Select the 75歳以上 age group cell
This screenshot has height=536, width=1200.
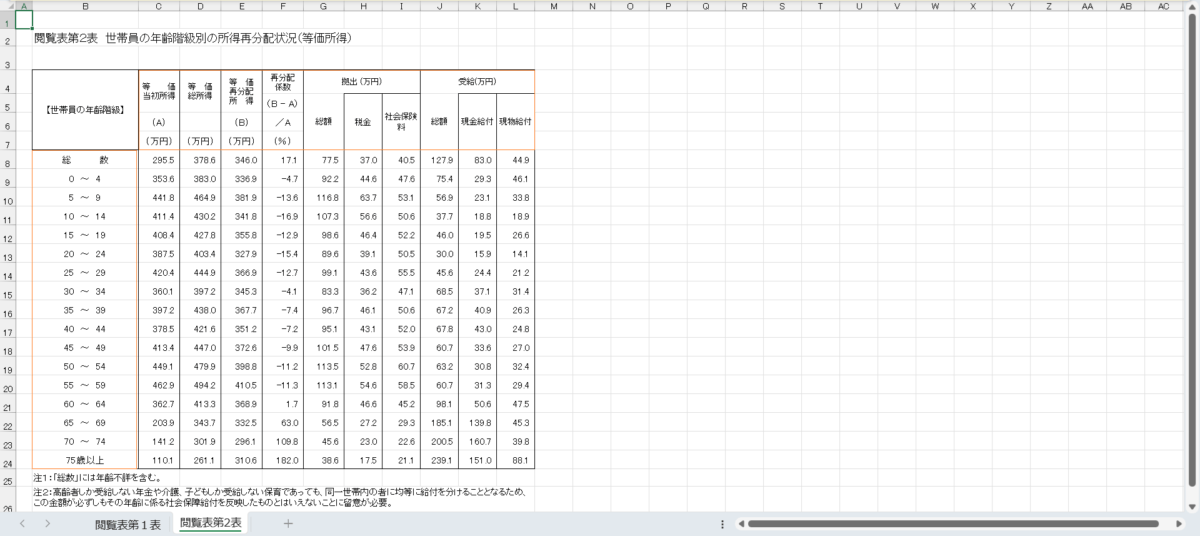pyautogui.click(x=84, y=460)
